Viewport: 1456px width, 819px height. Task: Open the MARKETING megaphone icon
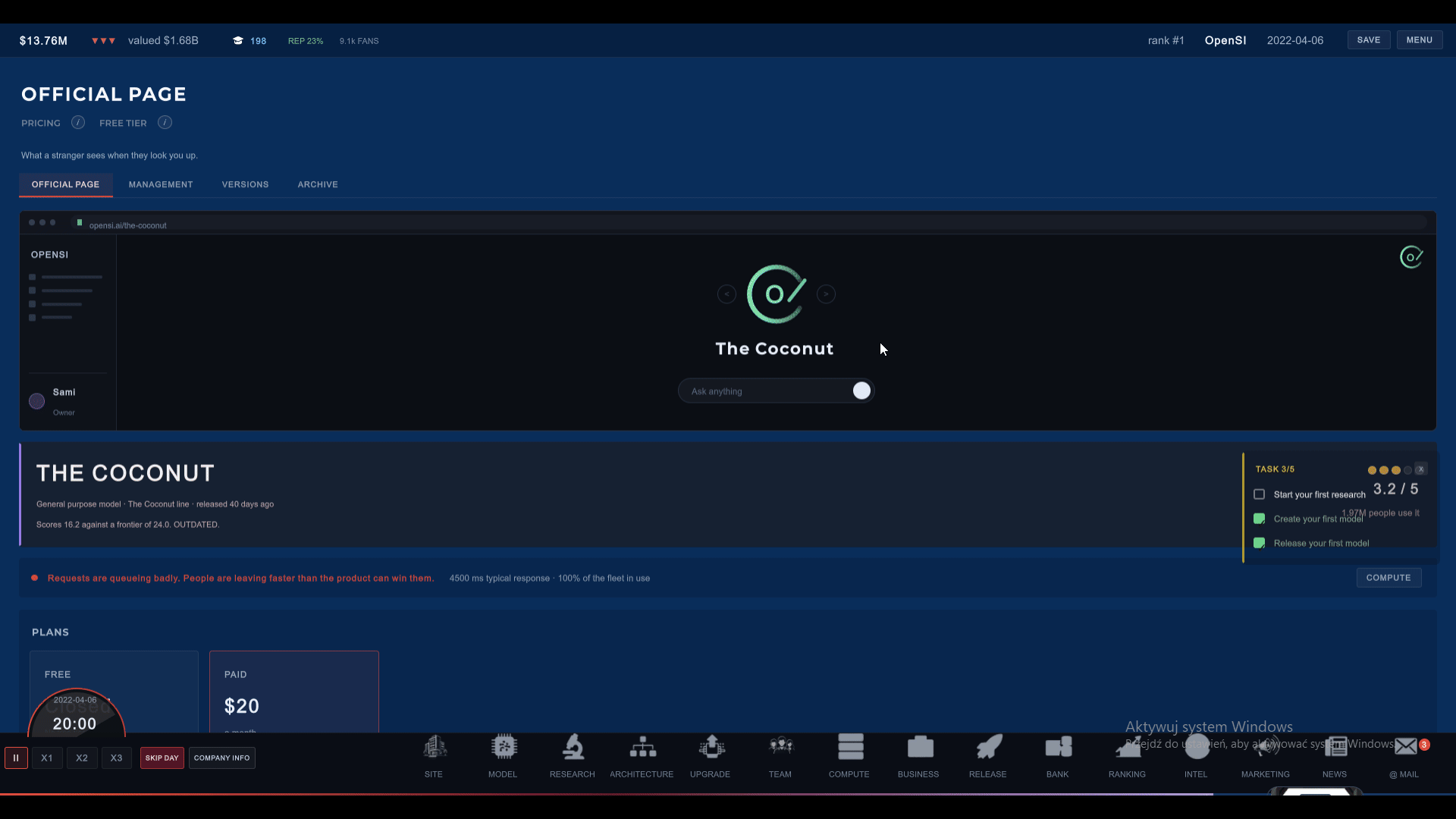point(1266,748)
